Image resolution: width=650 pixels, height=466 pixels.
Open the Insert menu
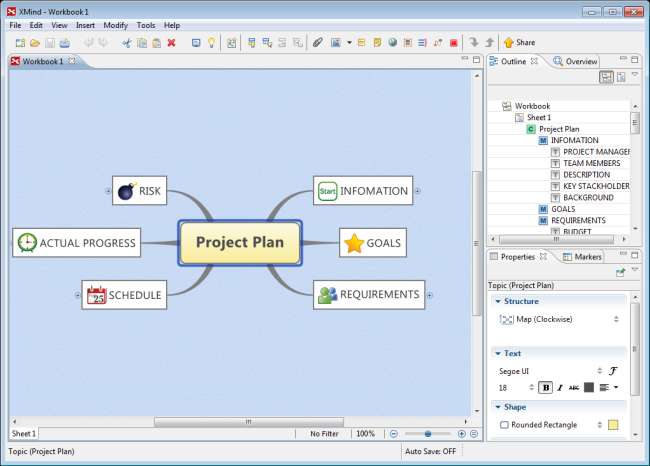point(85,25)
